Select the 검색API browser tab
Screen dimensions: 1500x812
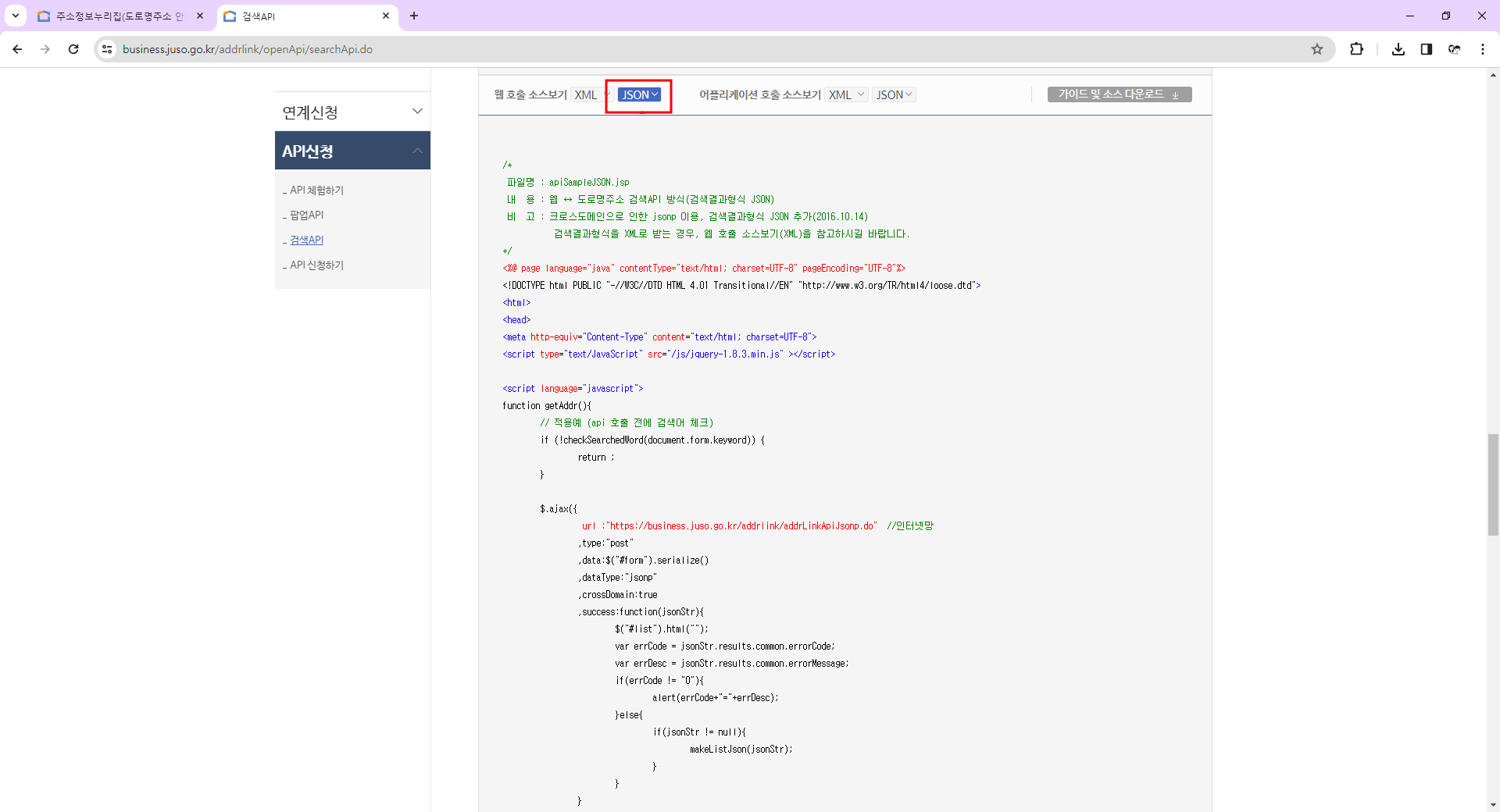pyautogui.click(x=306, y=16)
